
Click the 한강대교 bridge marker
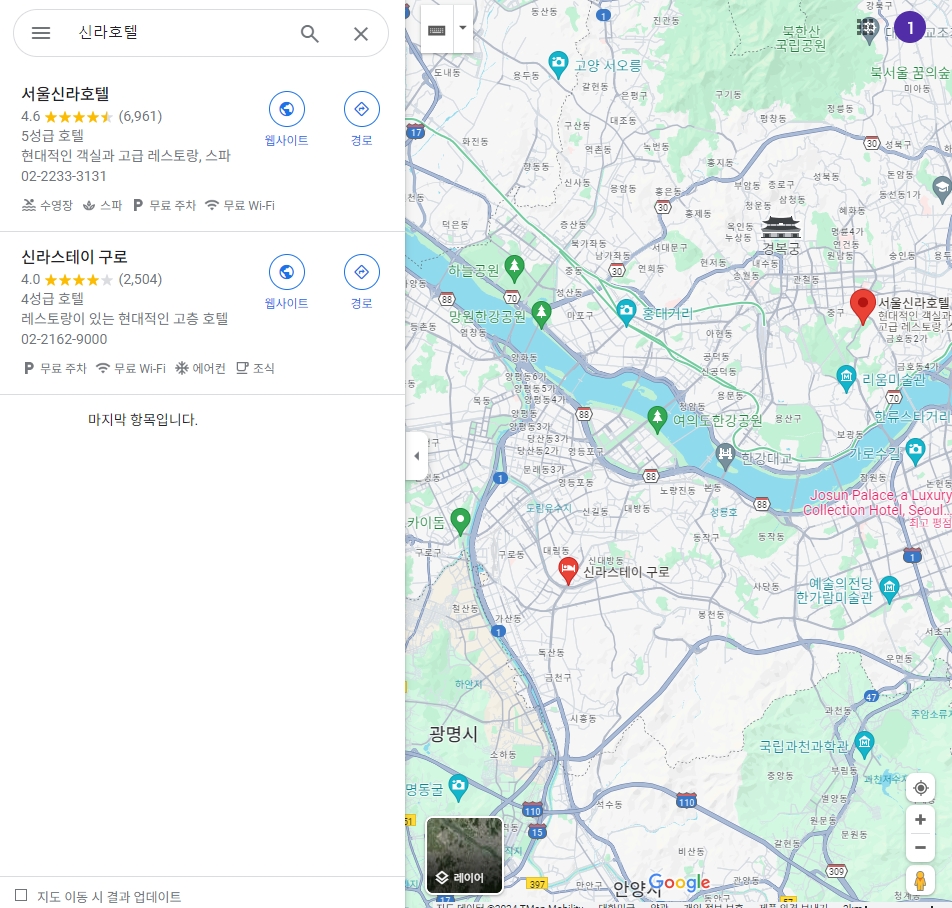(725, 456)
